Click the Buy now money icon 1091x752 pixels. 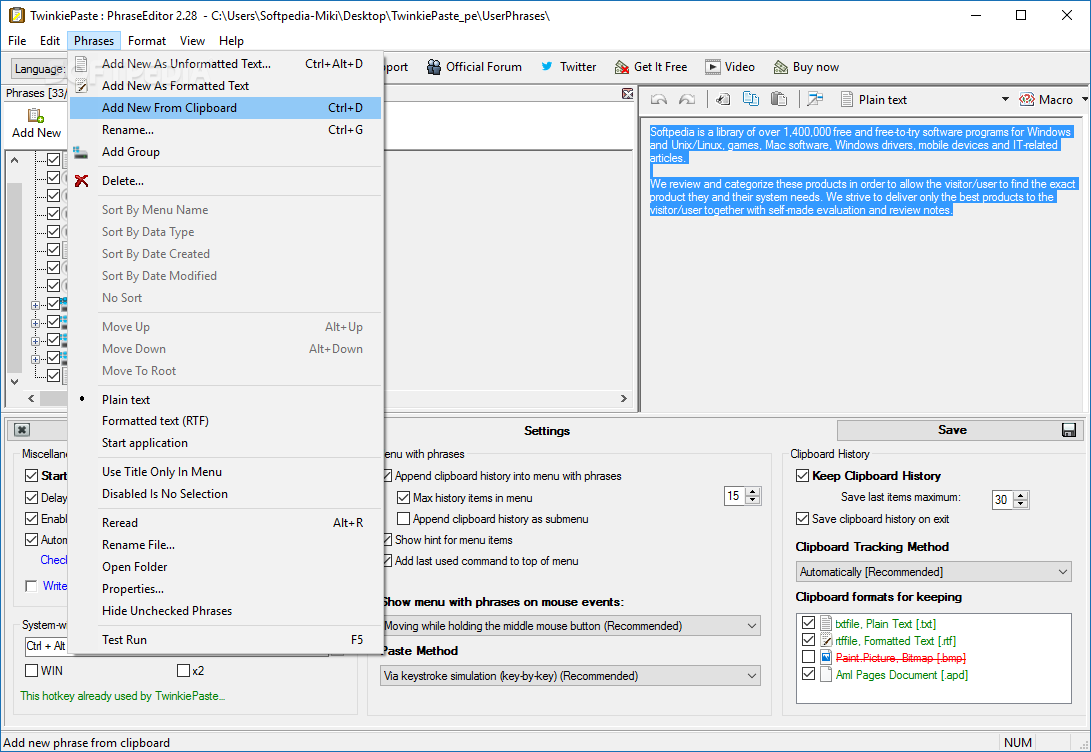click(x=781, y=67)
